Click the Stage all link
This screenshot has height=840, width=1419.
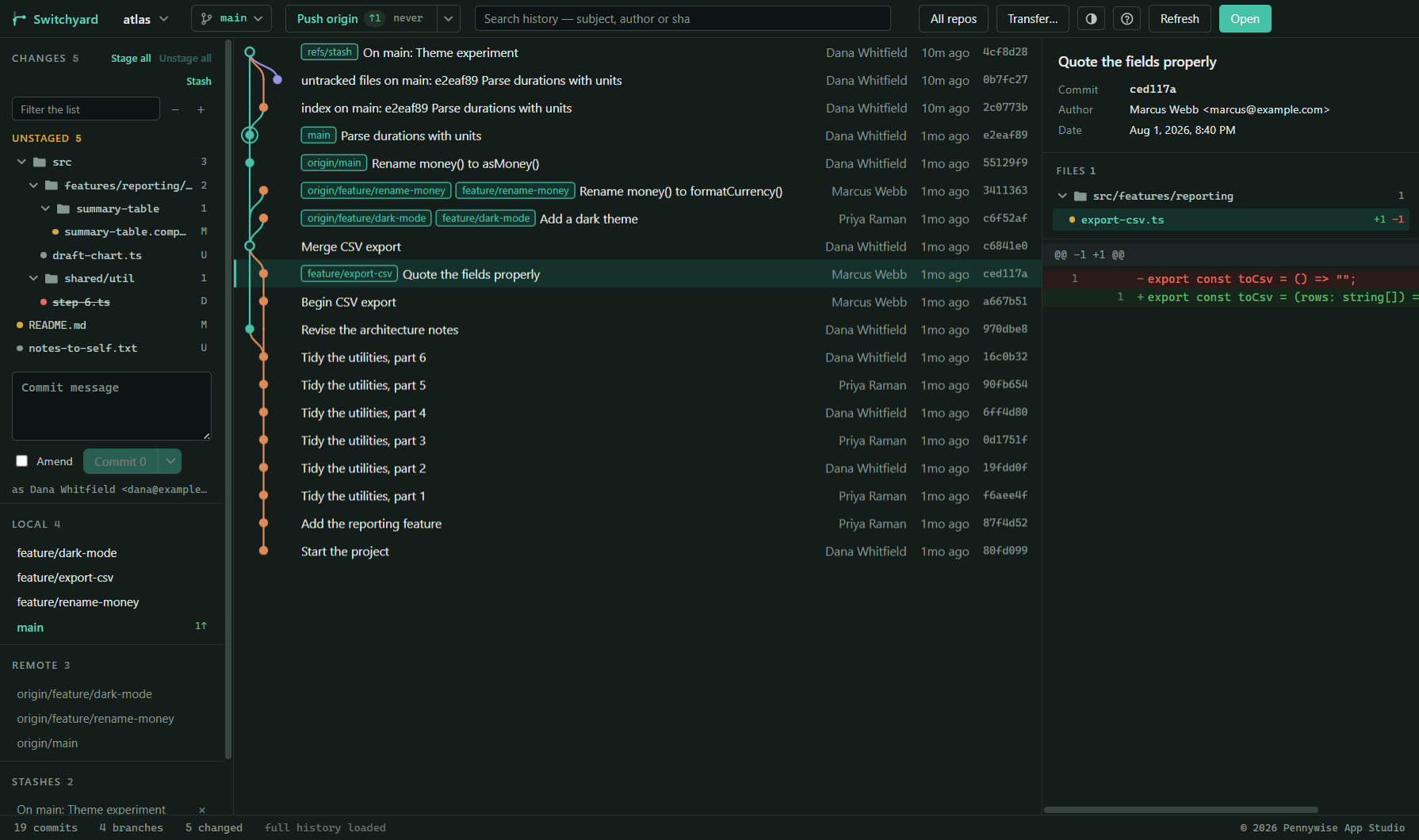tap(131, 59)
